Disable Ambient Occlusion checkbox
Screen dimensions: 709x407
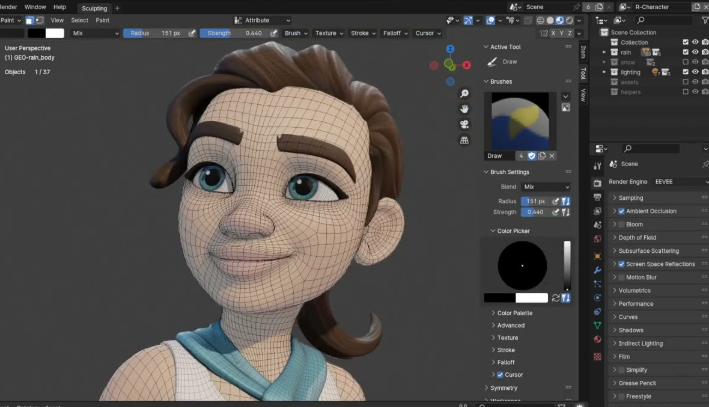point(622,211)
